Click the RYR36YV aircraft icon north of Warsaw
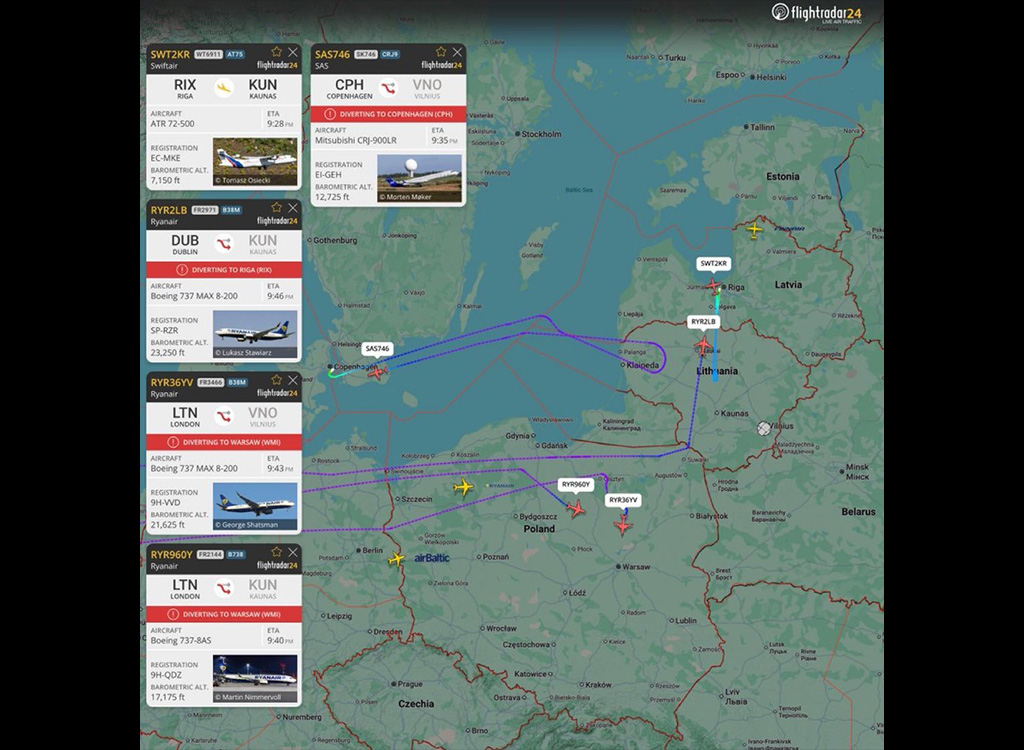Viewport: 1024px width, 750px height. pos(624,524)
